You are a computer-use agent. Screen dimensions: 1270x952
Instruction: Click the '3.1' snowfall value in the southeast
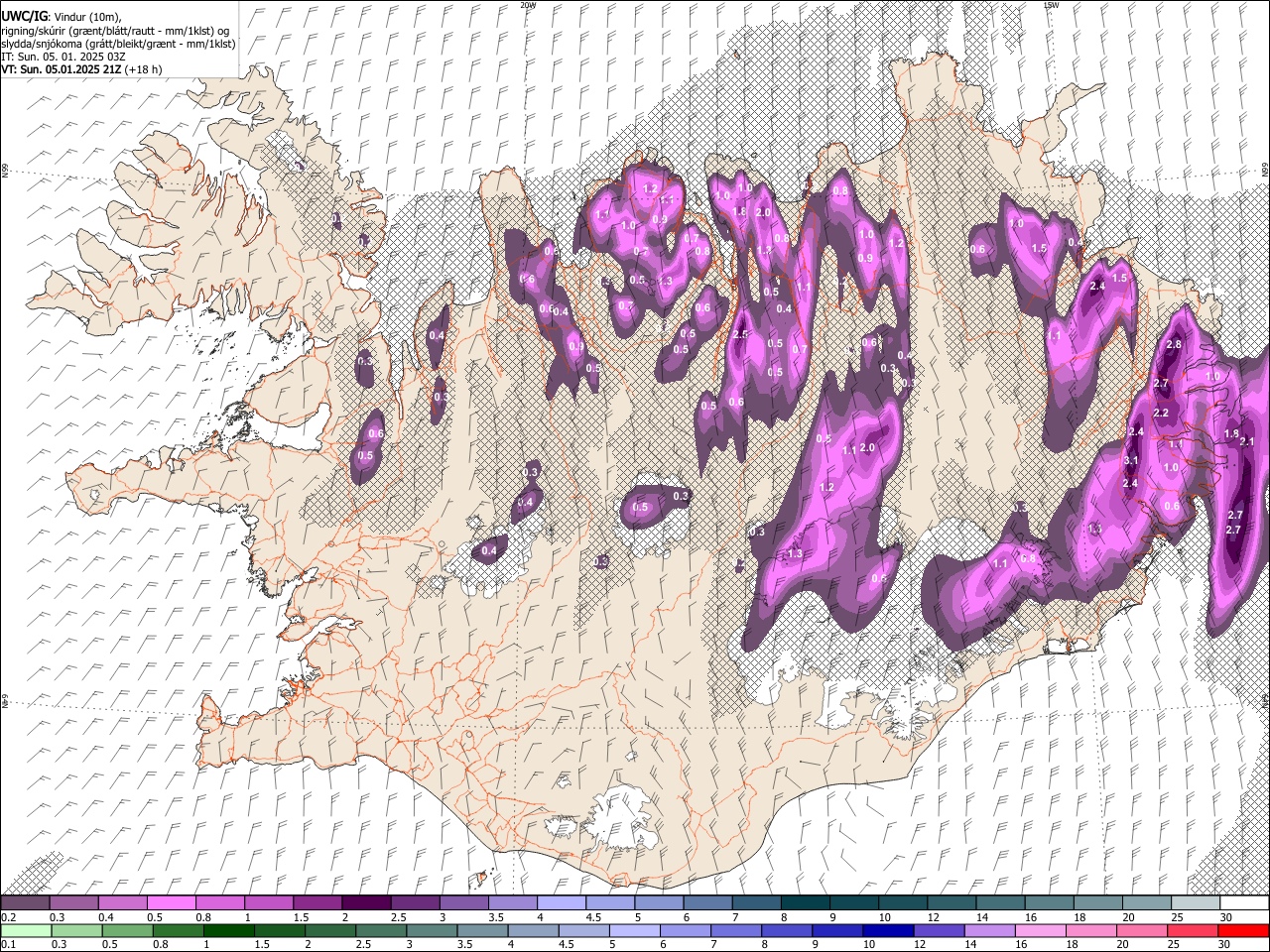point(1130,461)
